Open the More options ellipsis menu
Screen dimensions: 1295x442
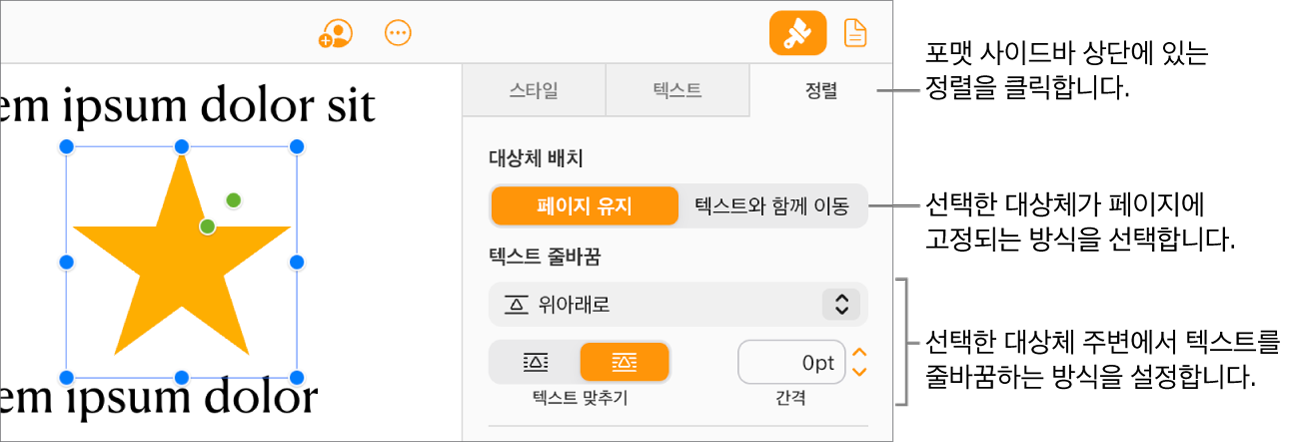tap(398, 33)
